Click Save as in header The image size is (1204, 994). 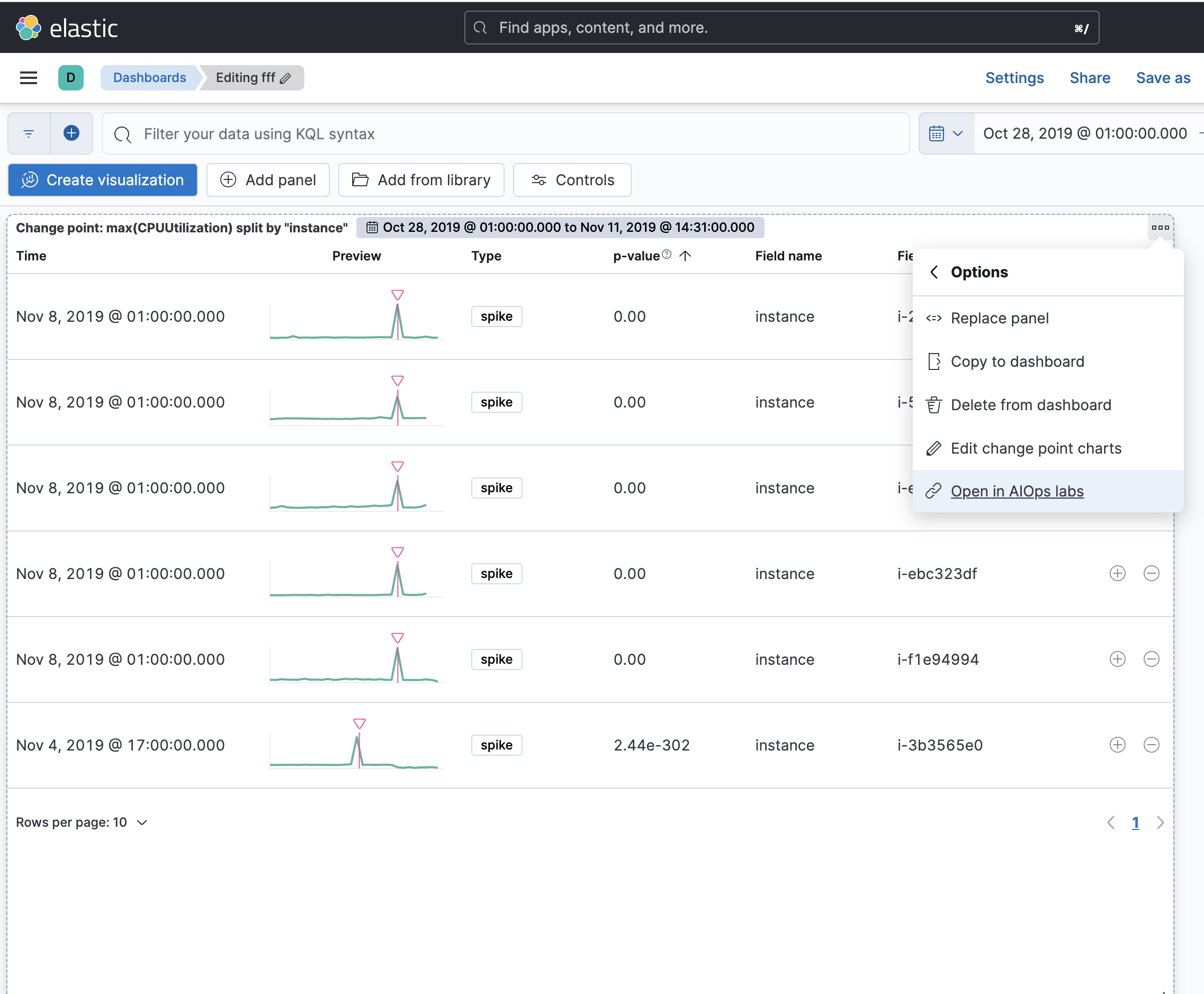point(1163,78)
